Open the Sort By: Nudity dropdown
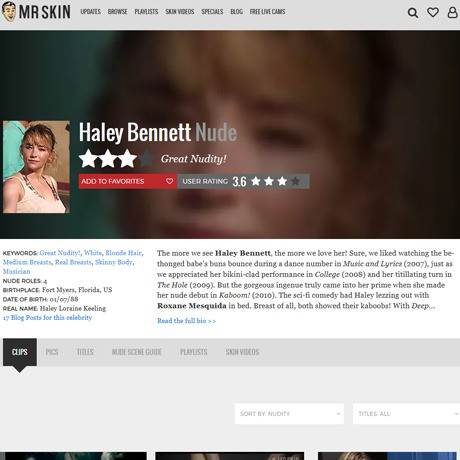460x460 pixels. click(289, 414)
